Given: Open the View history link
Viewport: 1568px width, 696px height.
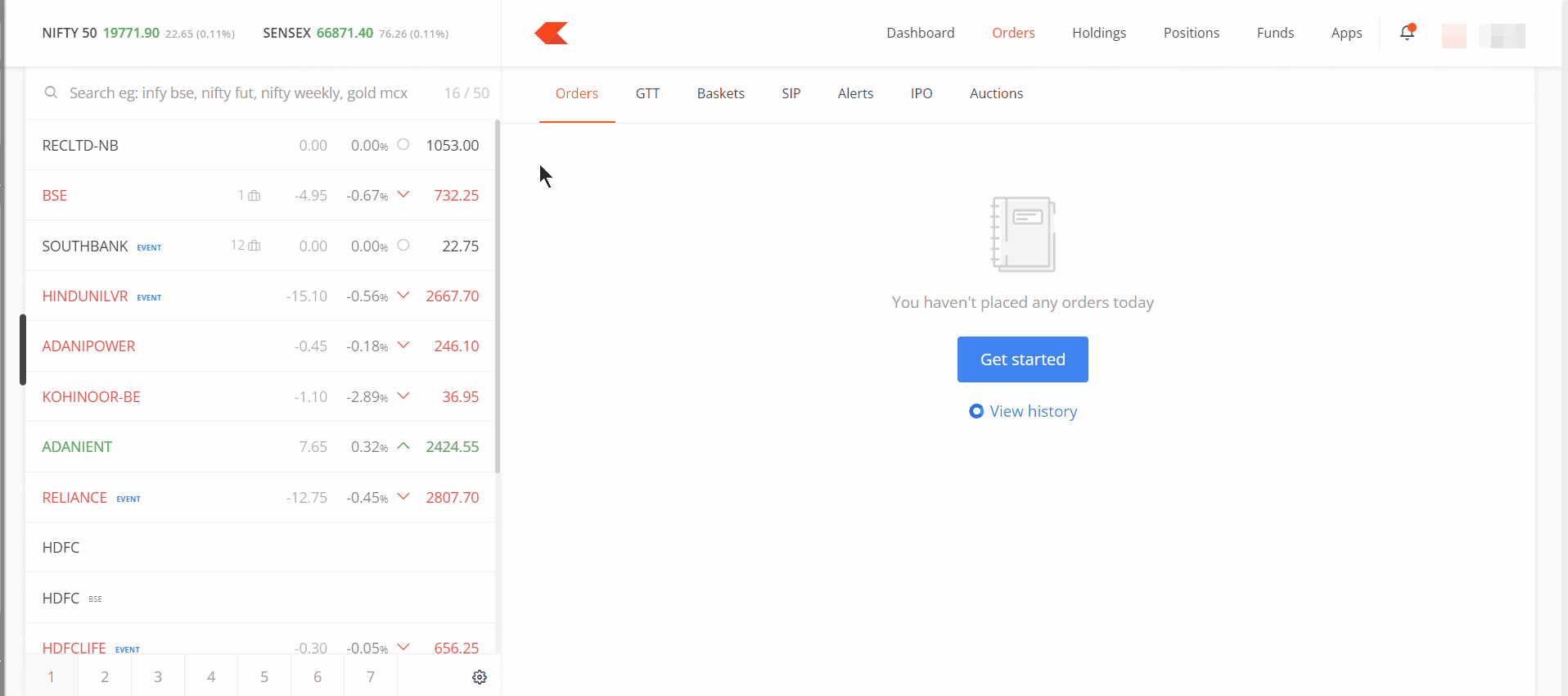Looking at the screenshot, I should pyautogui.click(x=1033, y=411).
